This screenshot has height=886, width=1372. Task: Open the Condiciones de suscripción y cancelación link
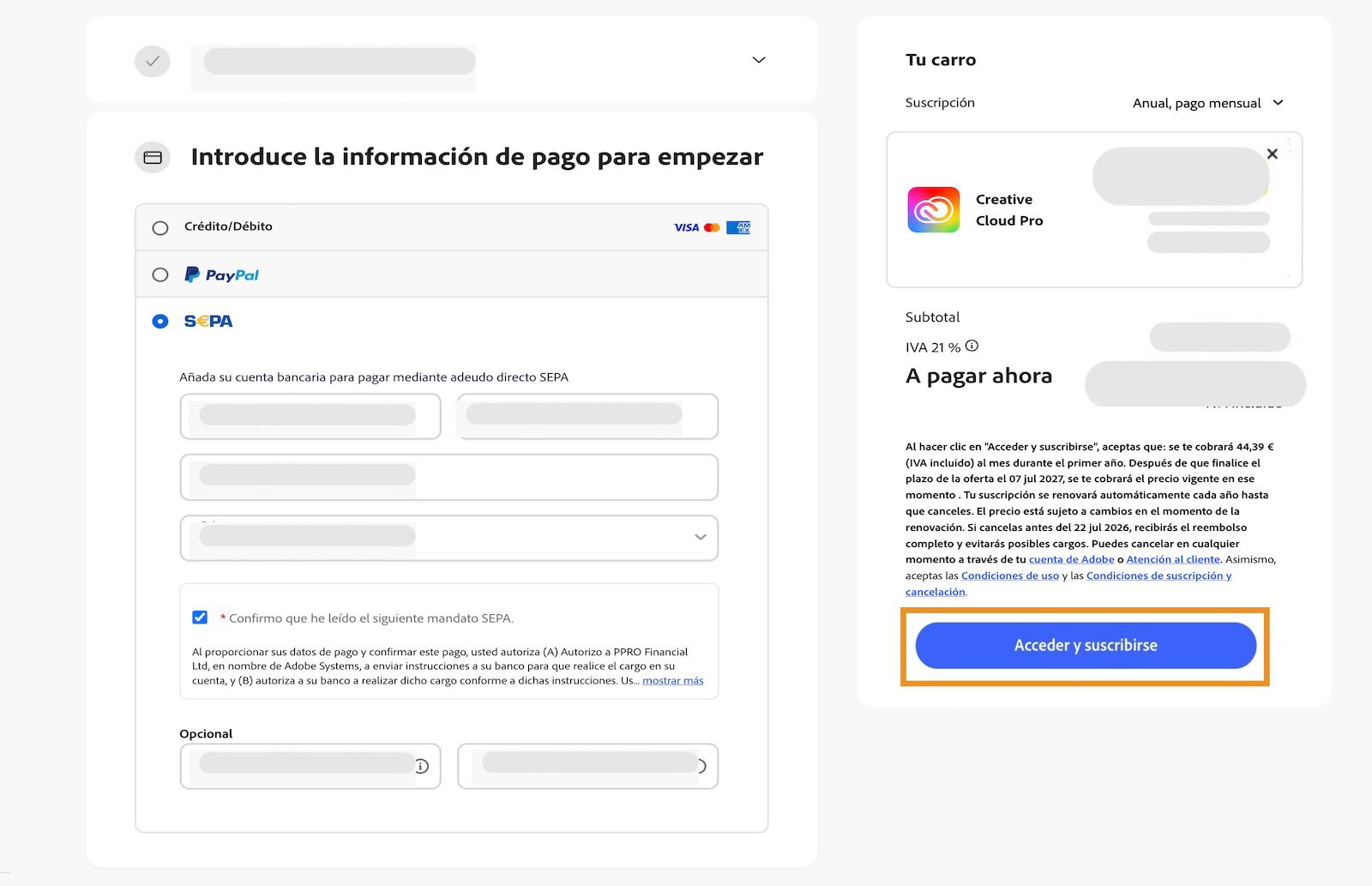pos(1158,576)
